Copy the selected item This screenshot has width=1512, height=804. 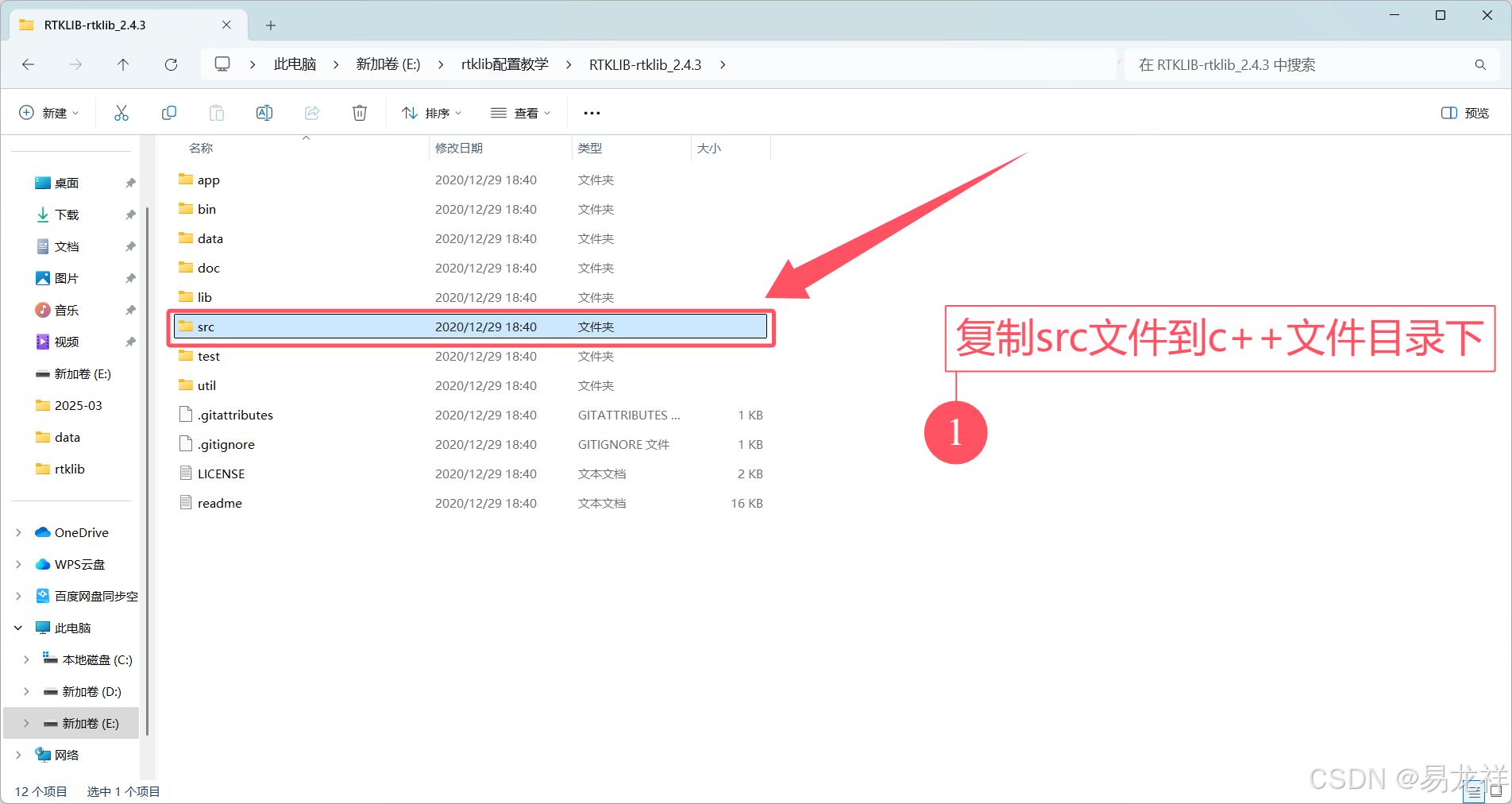pyautogui.click(x=168, y=113)
